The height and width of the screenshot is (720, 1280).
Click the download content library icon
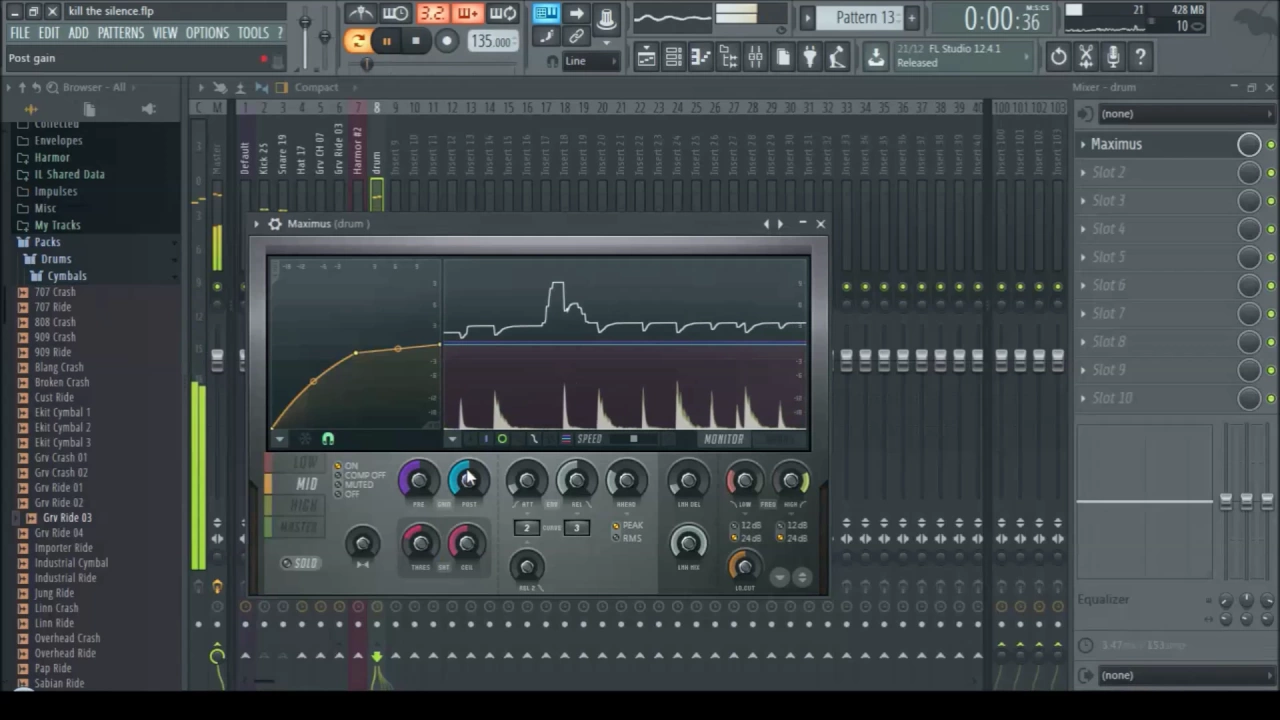875,58
